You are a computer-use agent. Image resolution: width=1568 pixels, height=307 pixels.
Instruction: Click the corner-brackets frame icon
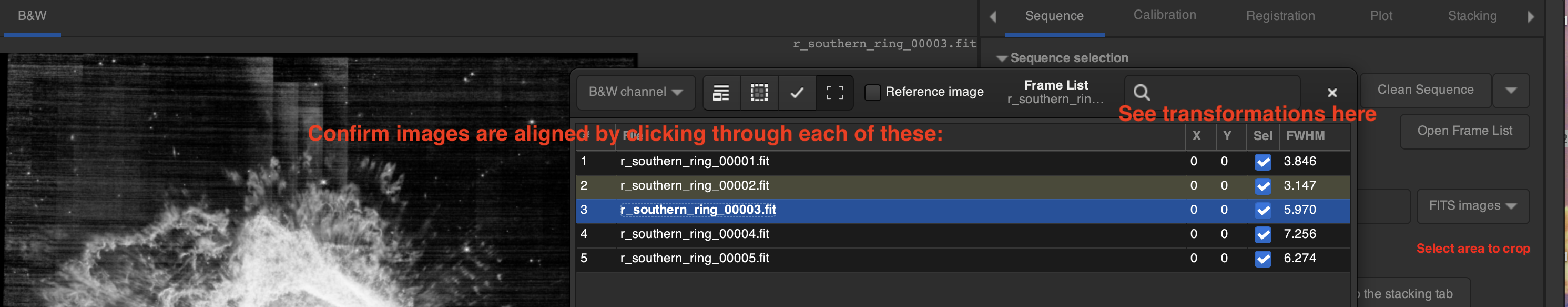[834, 93]
